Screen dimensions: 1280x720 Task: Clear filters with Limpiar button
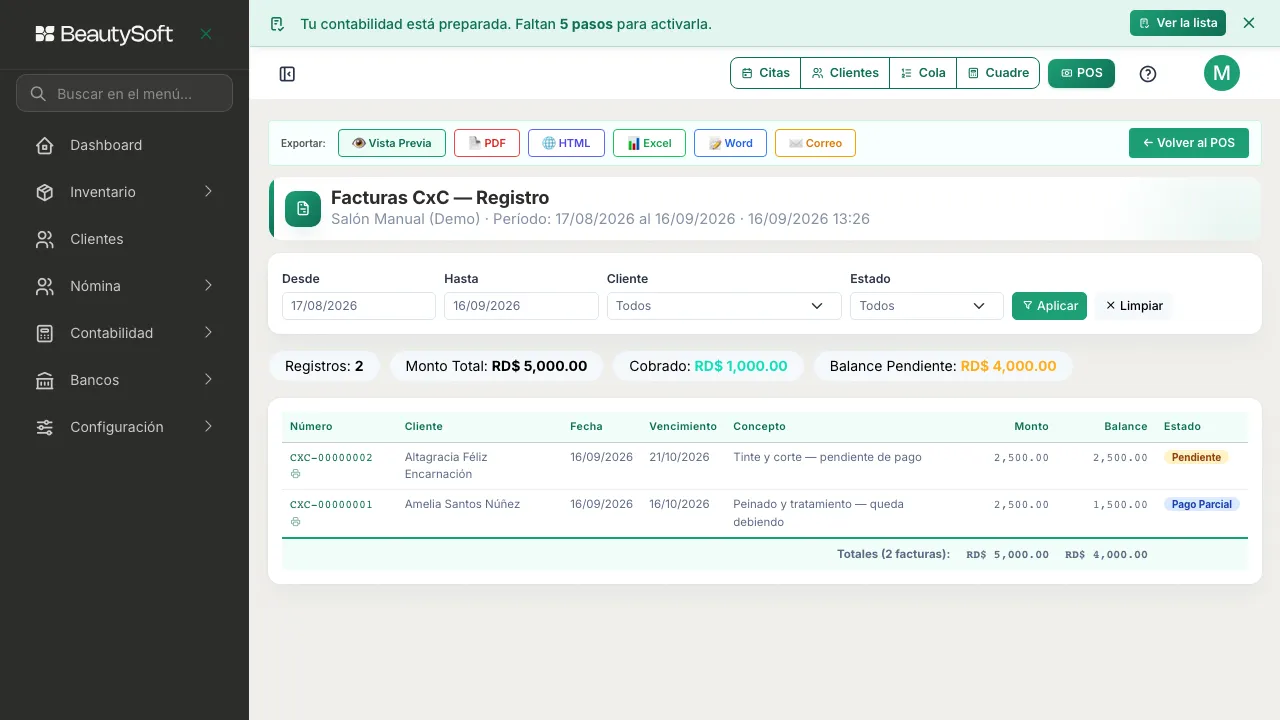click(x=1134, y=306)
